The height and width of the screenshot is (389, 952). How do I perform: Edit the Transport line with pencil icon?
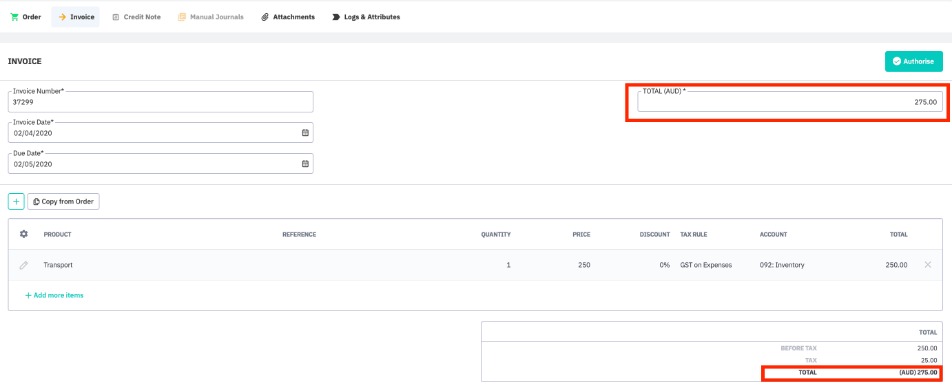[x=24, y=265]
